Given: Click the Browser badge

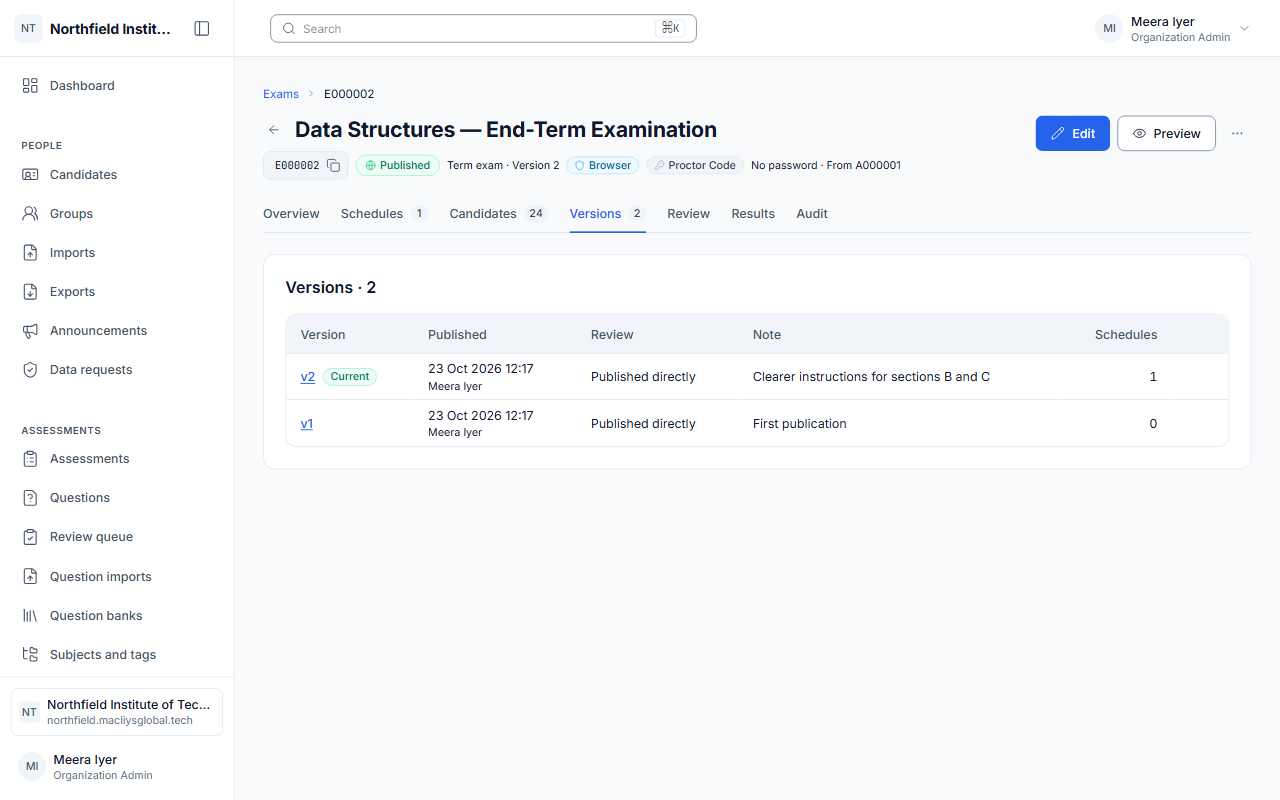Looking at the screenshot, I should tap(603, 166).
